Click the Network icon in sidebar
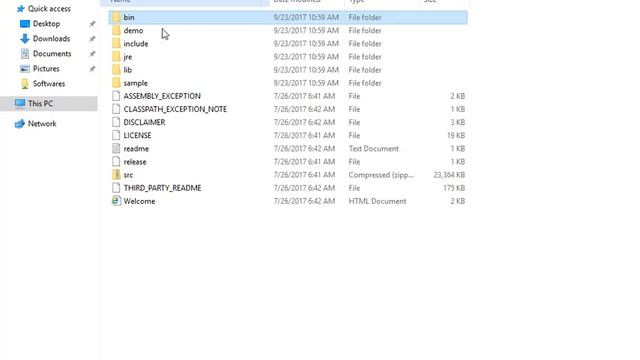 point(20,124)
